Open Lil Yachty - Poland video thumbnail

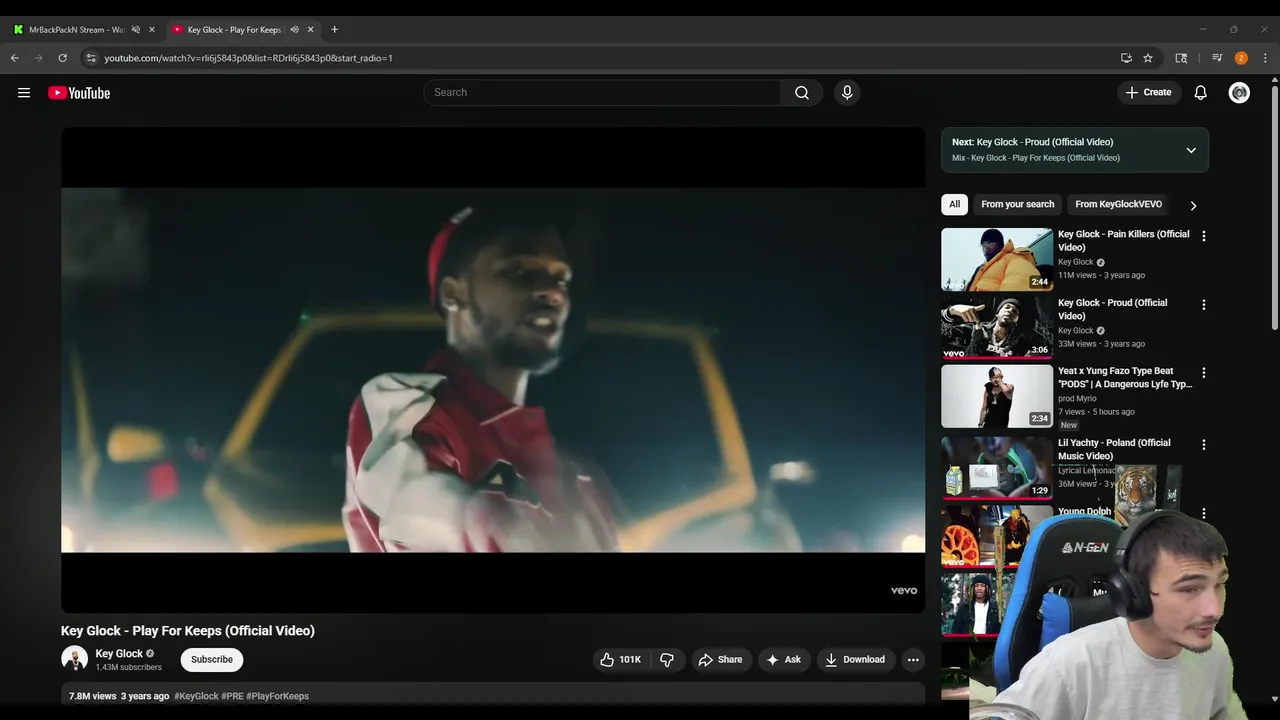click(x=997, y=467)
